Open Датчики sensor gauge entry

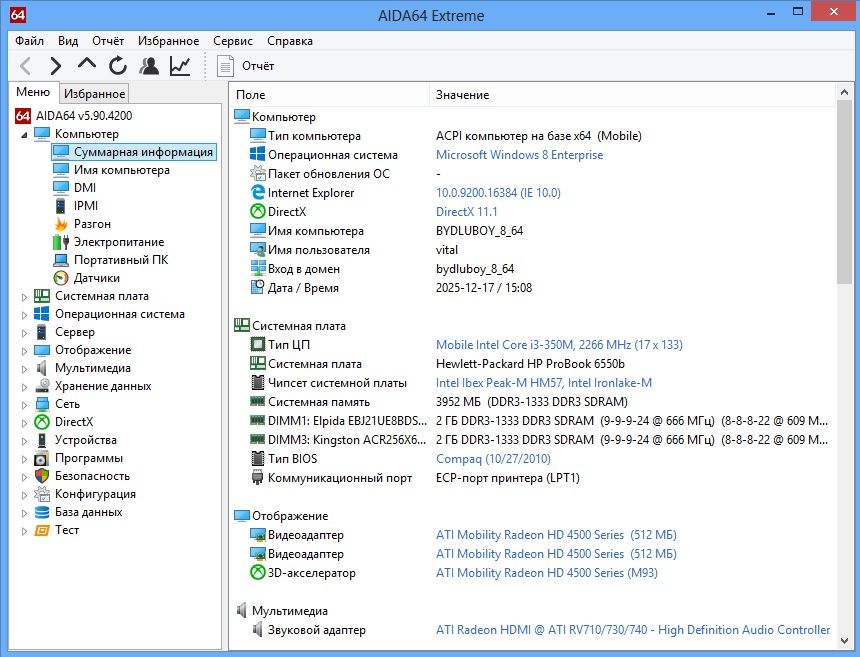(x=97, y=278)
